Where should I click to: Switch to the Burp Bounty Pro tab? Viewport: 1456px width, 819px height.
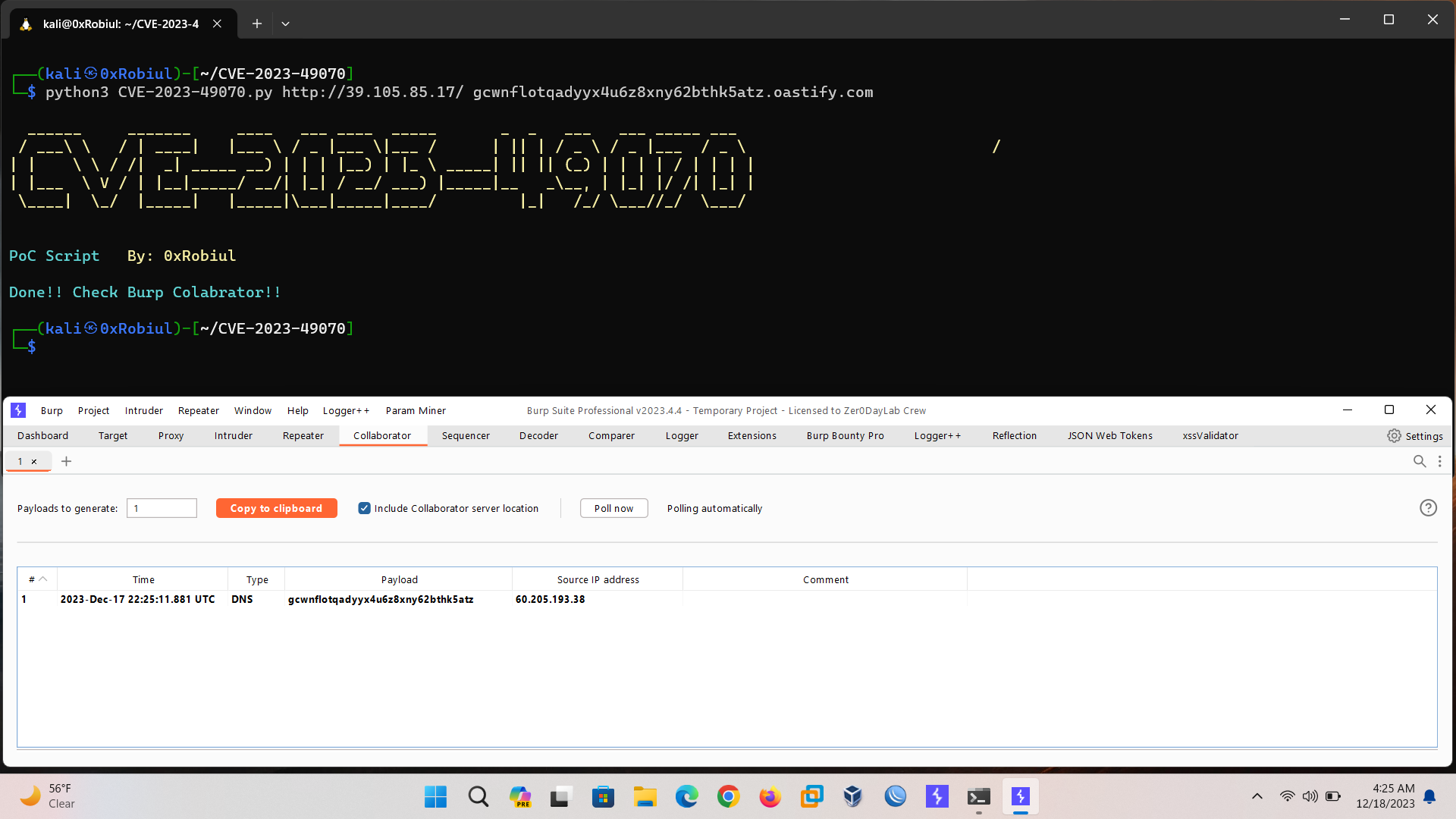tap(845, 436)
